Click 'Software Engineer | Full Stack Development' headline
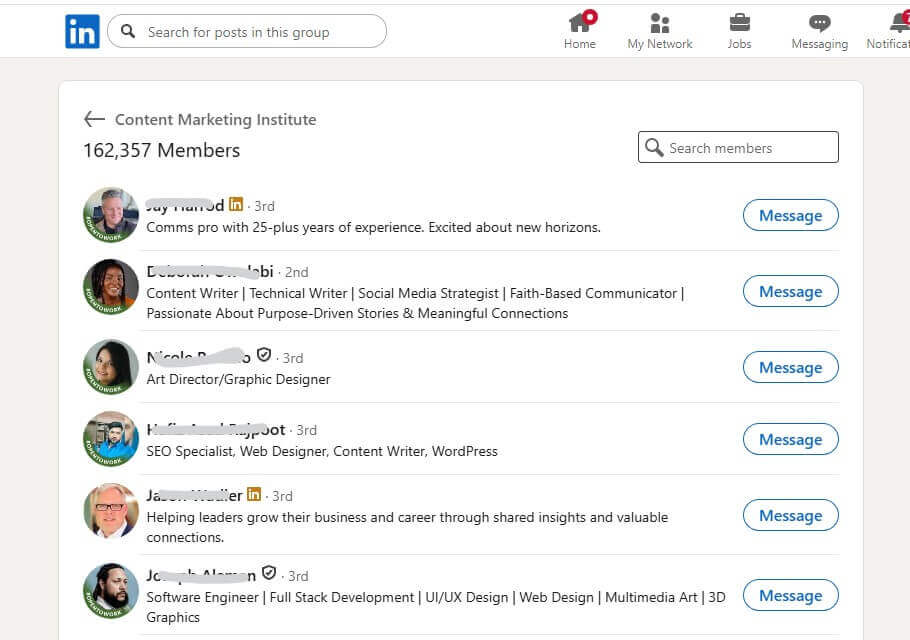Screen dimensions: 910x640 point(436,607)
